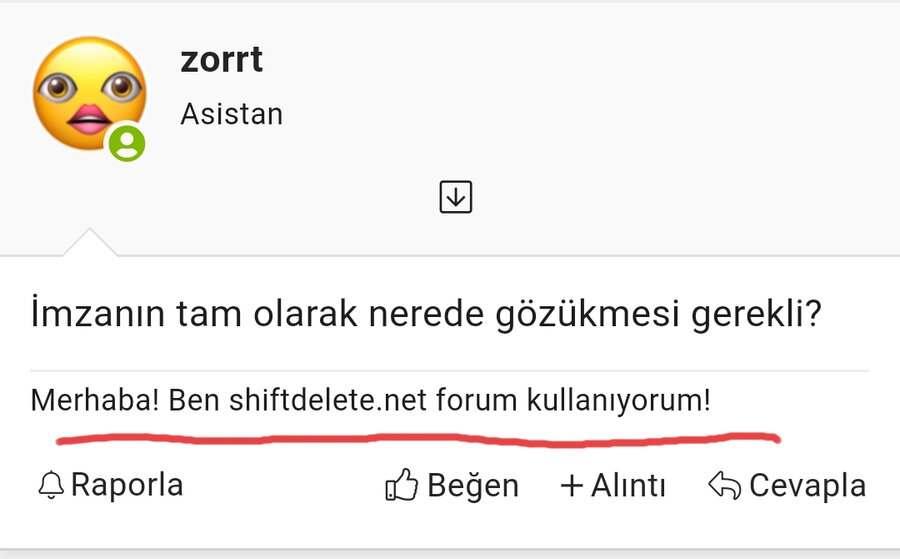Click the word Merhaba! in the signature
This screenshot has height=559, width=900.
[x=96, y=402]
